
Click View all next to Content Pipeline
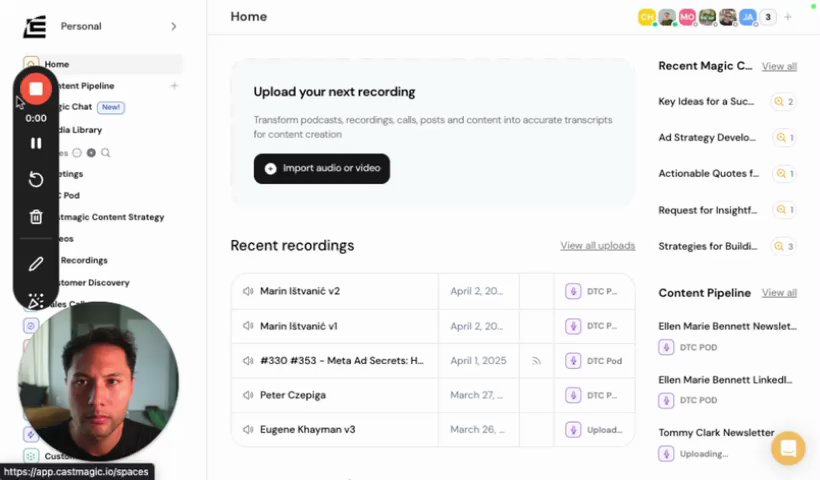point(779,293)
